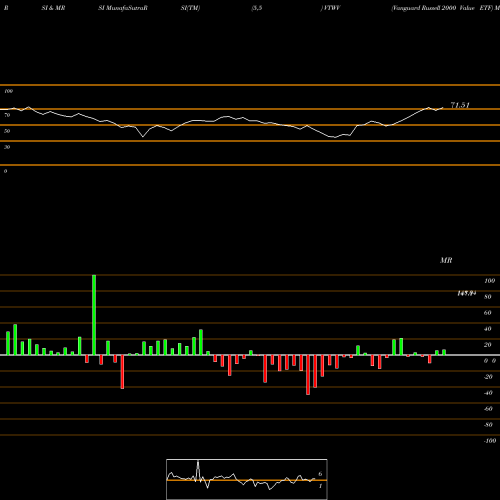This screenshot has width=500, height=500.
Task: Click the '1' label in mini chart
Action: [320, 486]
